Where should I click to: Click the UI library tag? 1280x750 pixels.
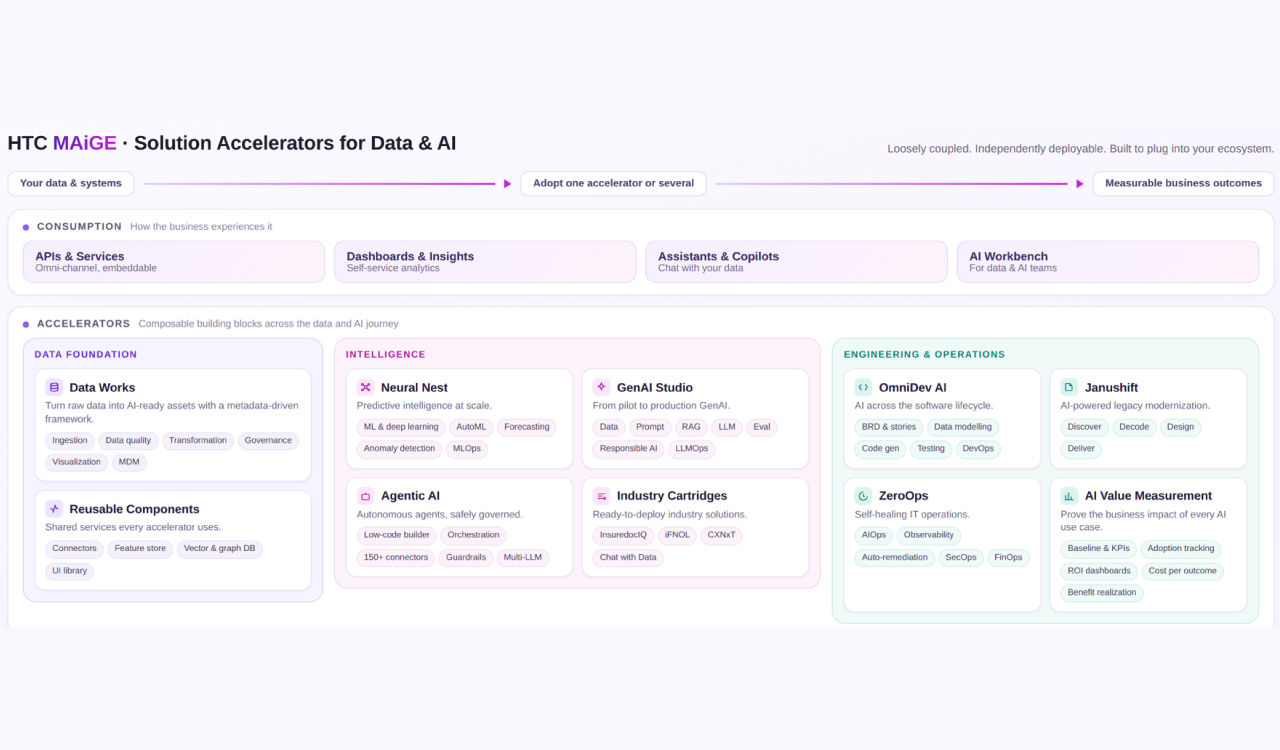(x=70, y=571)
